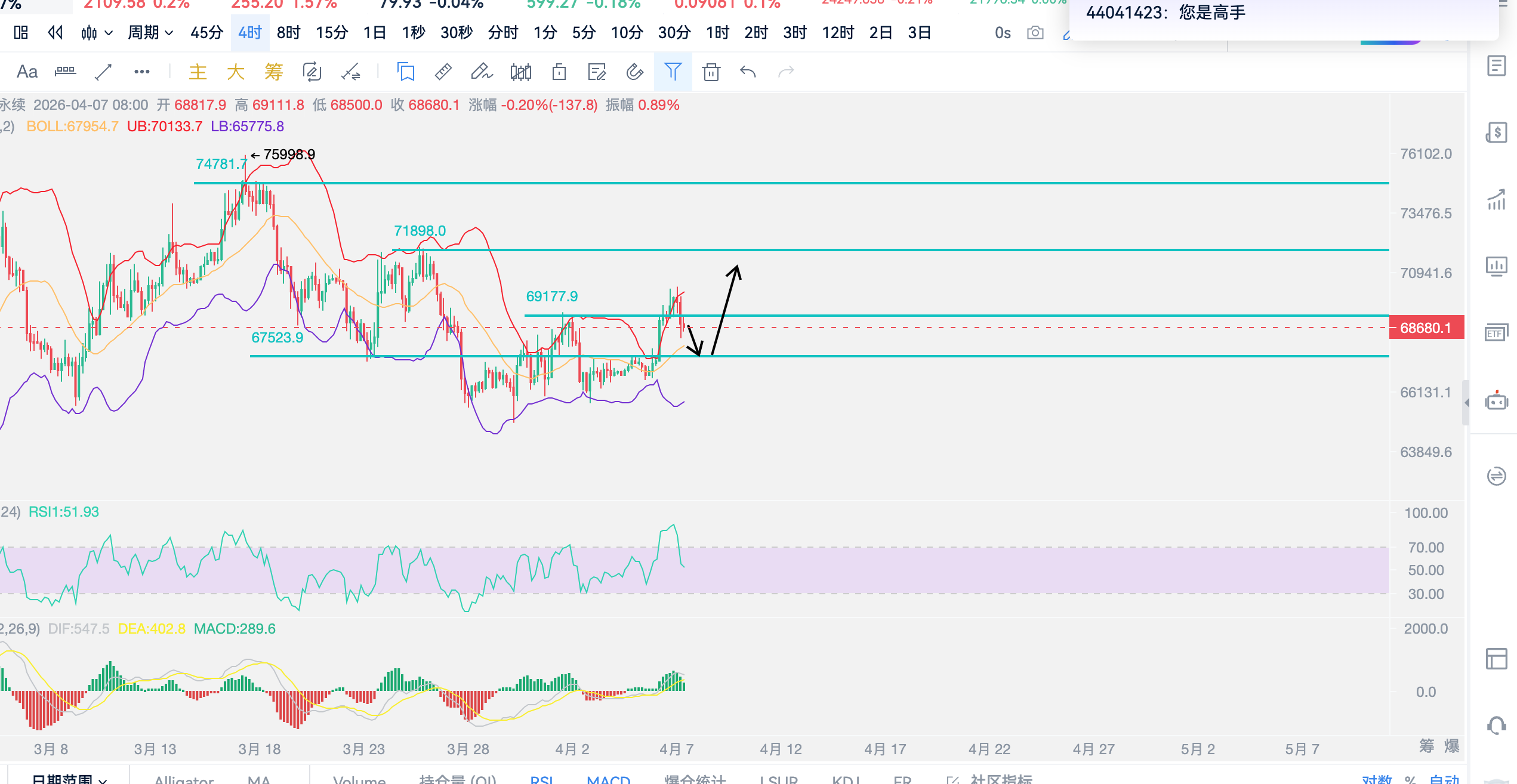The height and width of the screenshot is (784, 1517).
Task: Expand the 日期范围 date range dropdown
Action: (69, 779)
